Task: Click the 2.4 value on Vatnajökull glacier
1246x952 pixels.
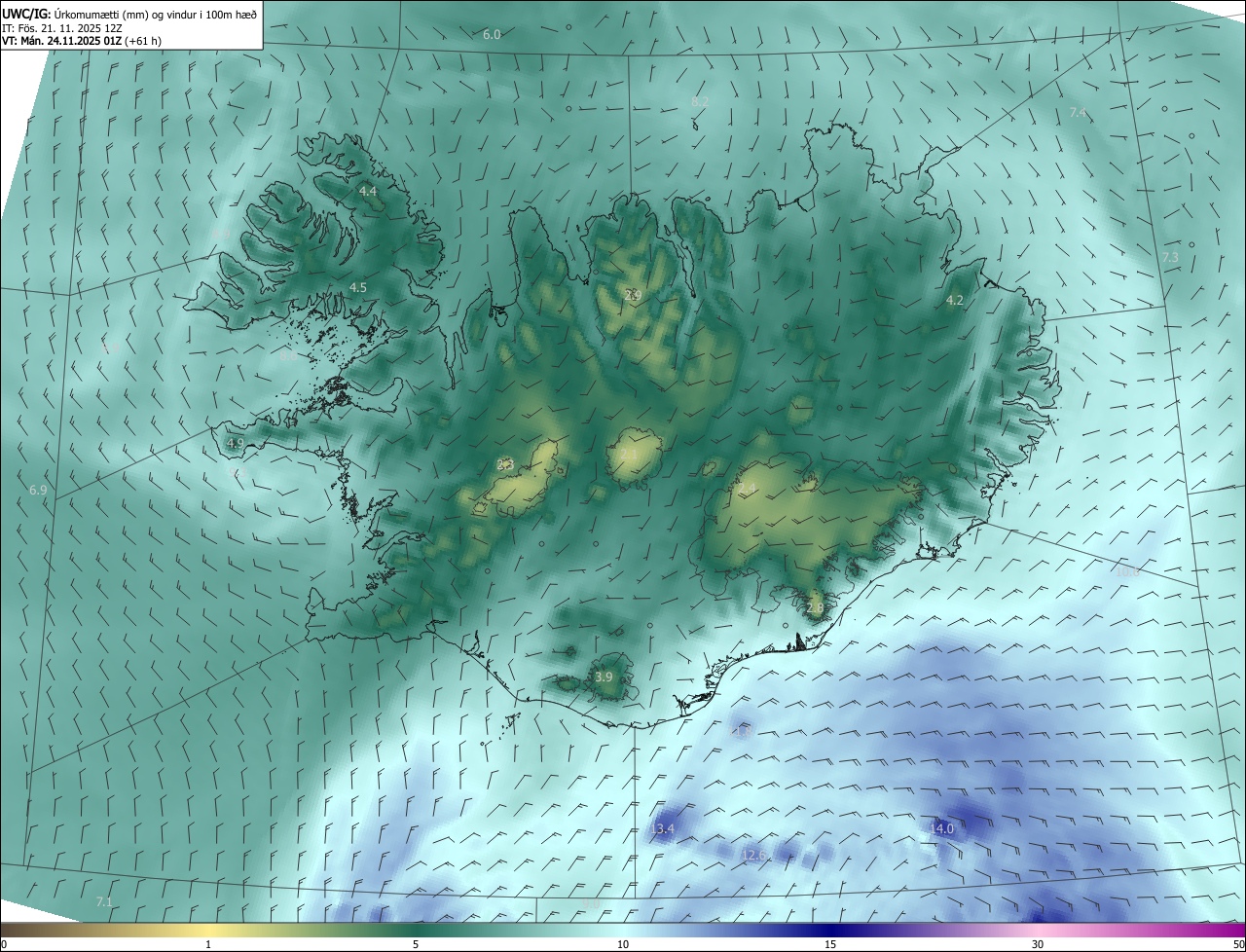Action: 748,489
